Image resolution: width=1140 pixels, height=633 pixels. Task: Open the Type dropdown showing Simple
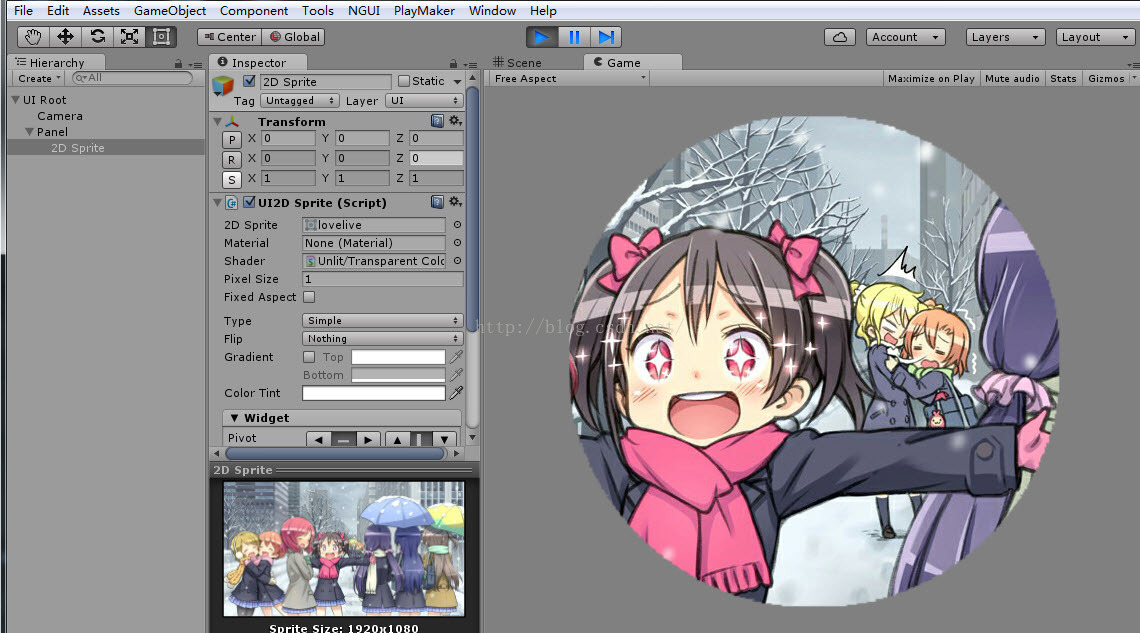pyautogui.click(x=382, y=320)
